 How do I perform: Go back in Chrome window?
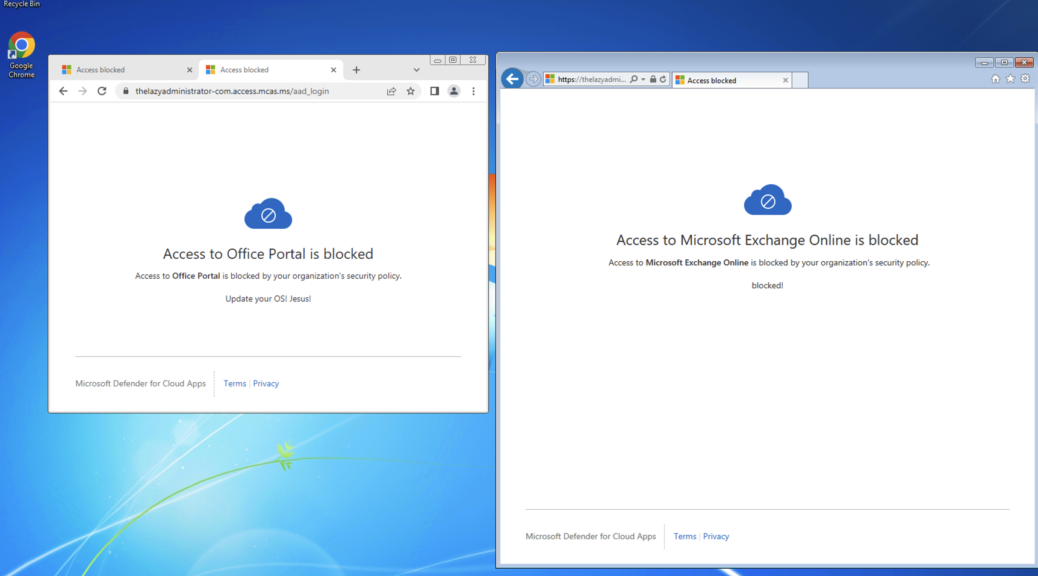[x=63, y=91]
